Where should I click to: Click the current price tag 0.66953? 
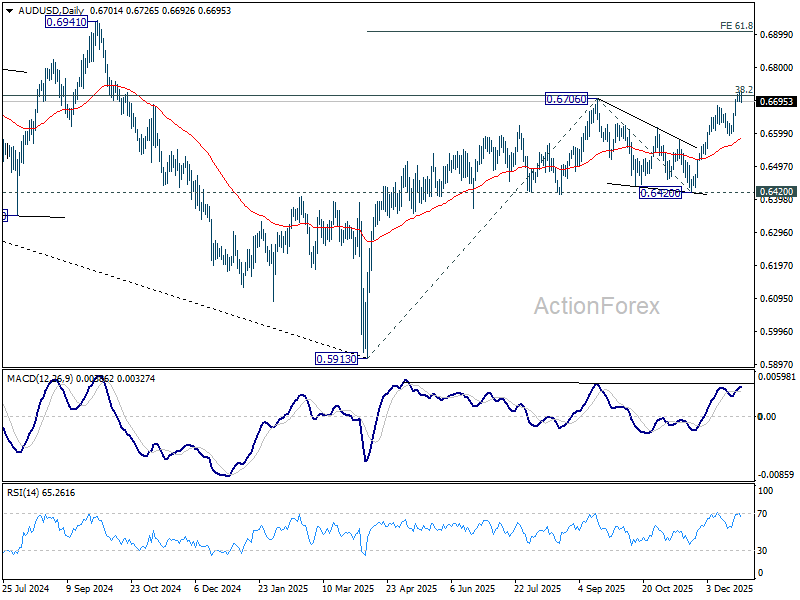(x=776, y=102)
